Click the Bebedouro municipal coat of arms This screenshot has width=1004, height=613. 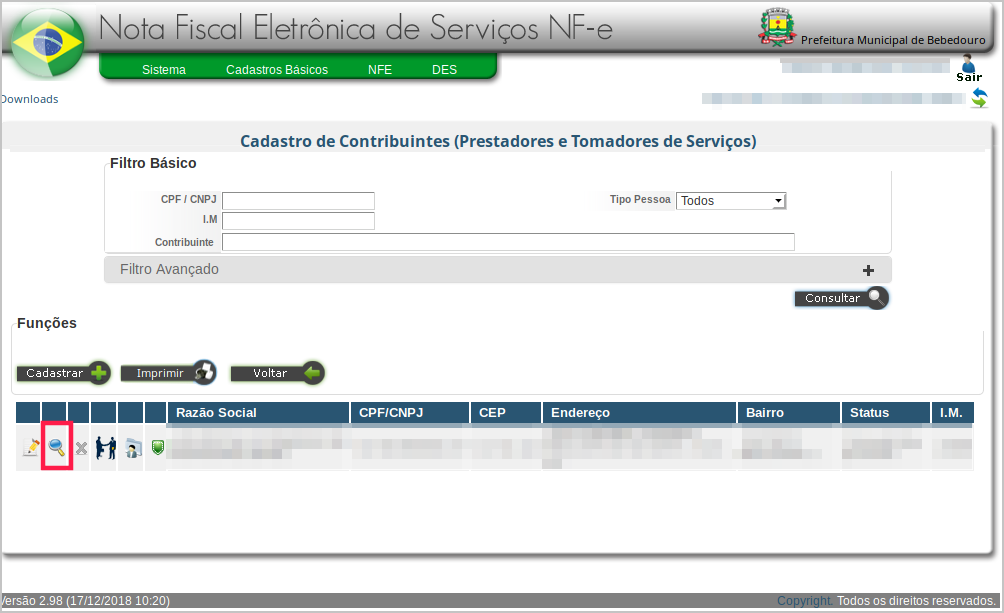(777, 28)
